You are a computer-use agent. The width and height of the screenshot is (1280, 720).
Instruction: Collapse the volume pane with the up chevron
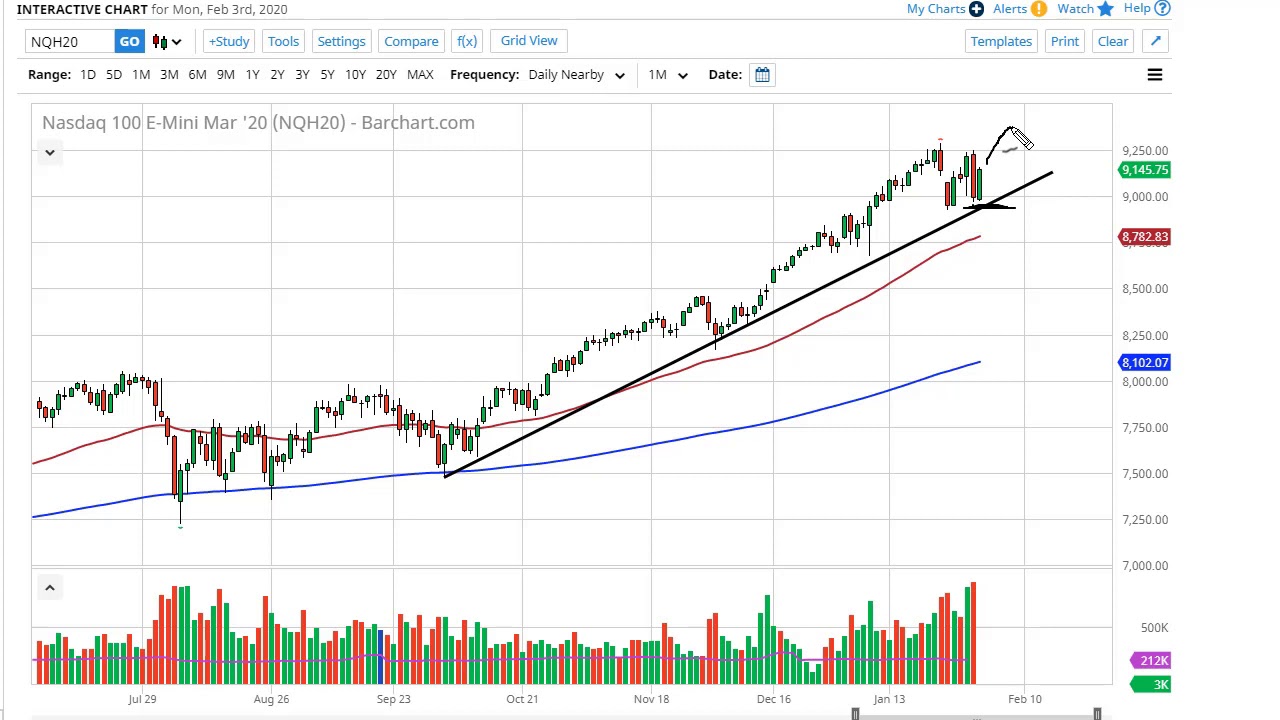pyautogui.click(x=49, y=588)
